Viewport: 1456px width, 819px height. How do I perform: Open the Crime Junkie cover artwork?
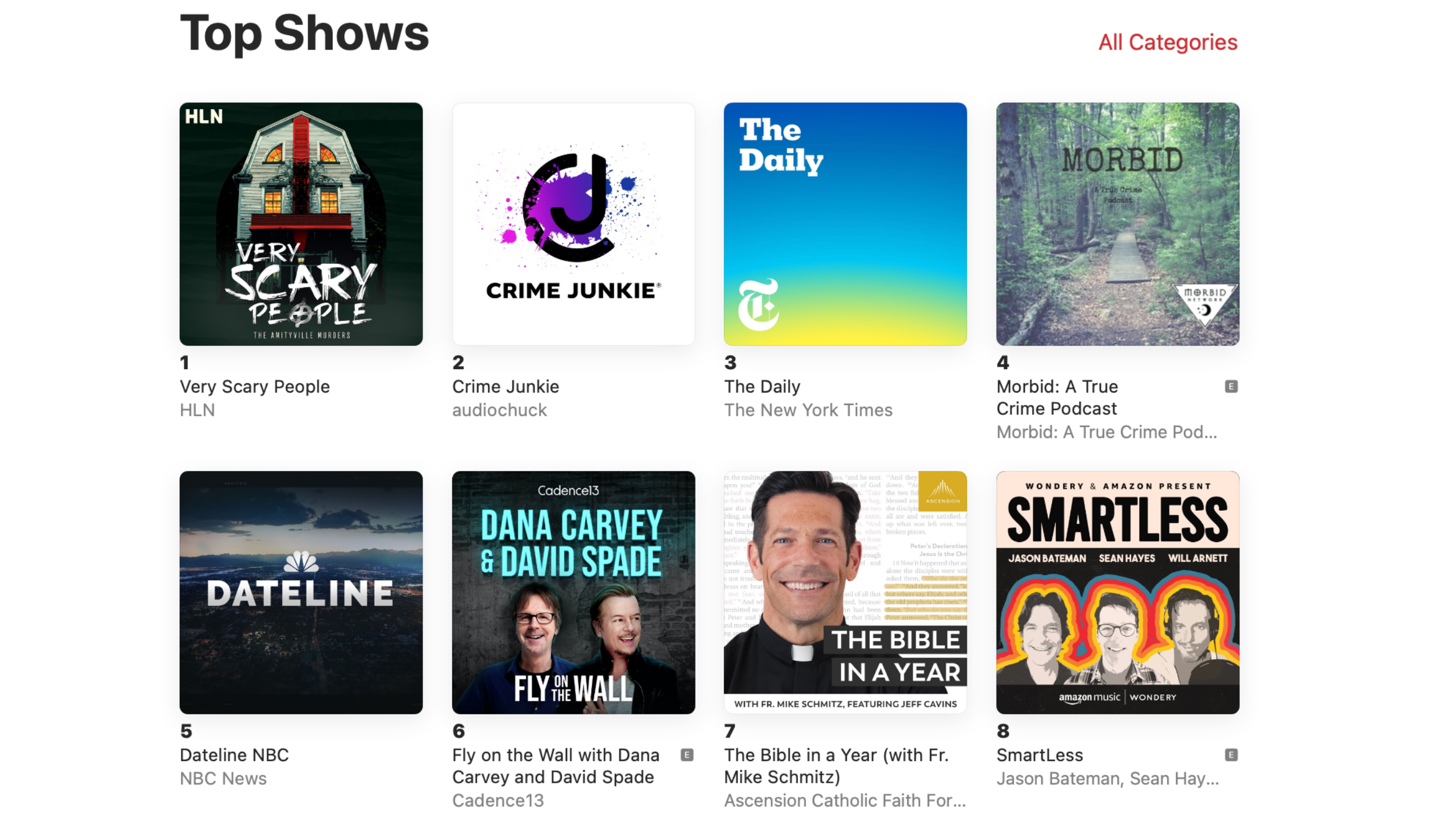pos(573,224)
